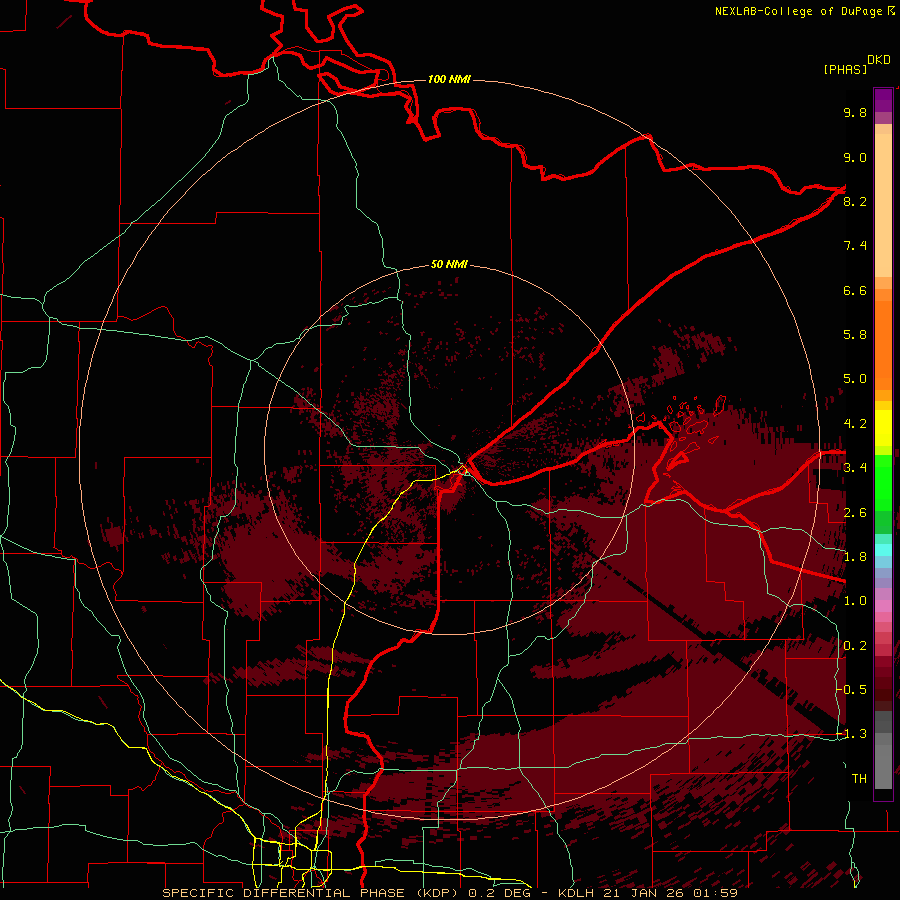Click the 1.8 legend value
The image size is (900, 900).
point(855,557)
